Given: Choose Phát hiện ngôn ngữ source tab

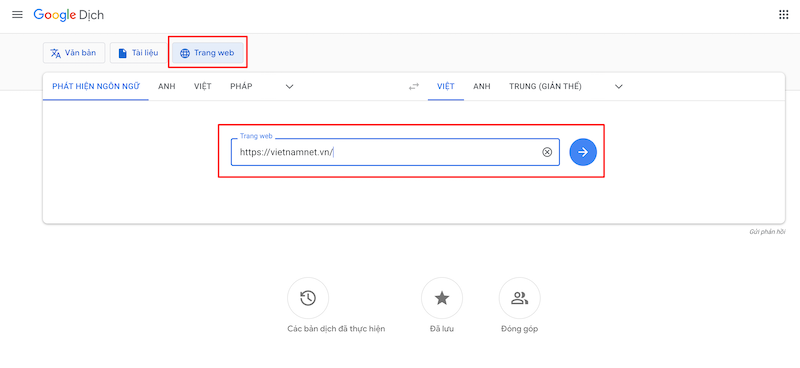Looking at the screenshot, I should (96, 86).
